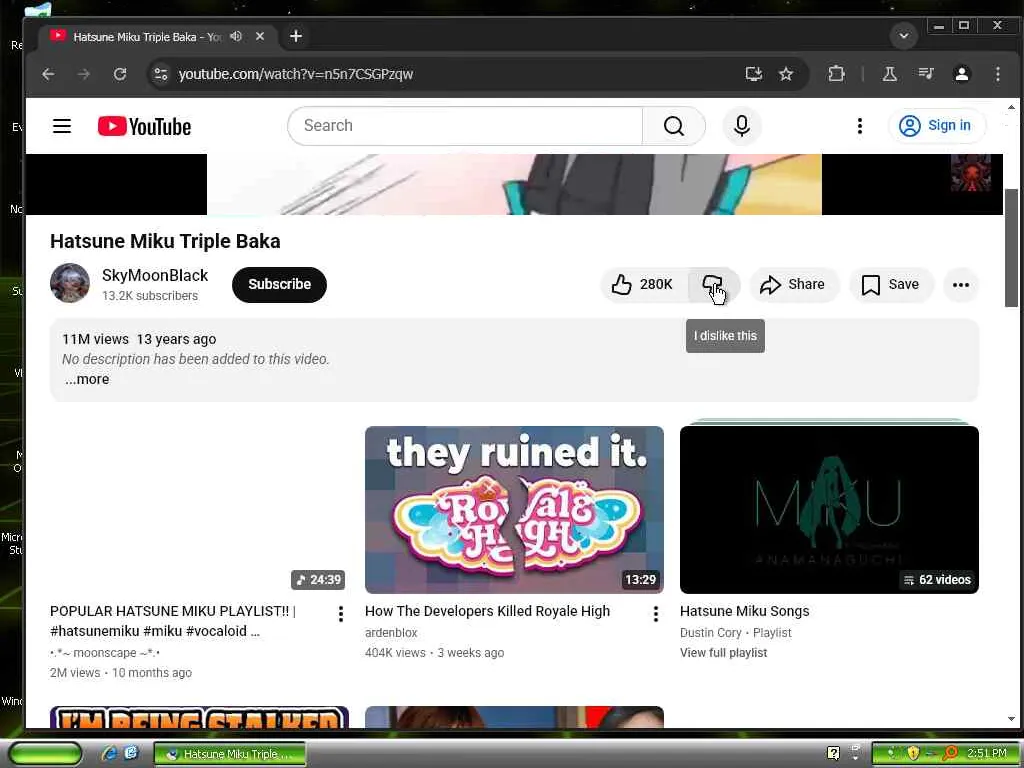Open the green Start button
The height and width of the screenshot is (768, 1024).
pos(45,754)
